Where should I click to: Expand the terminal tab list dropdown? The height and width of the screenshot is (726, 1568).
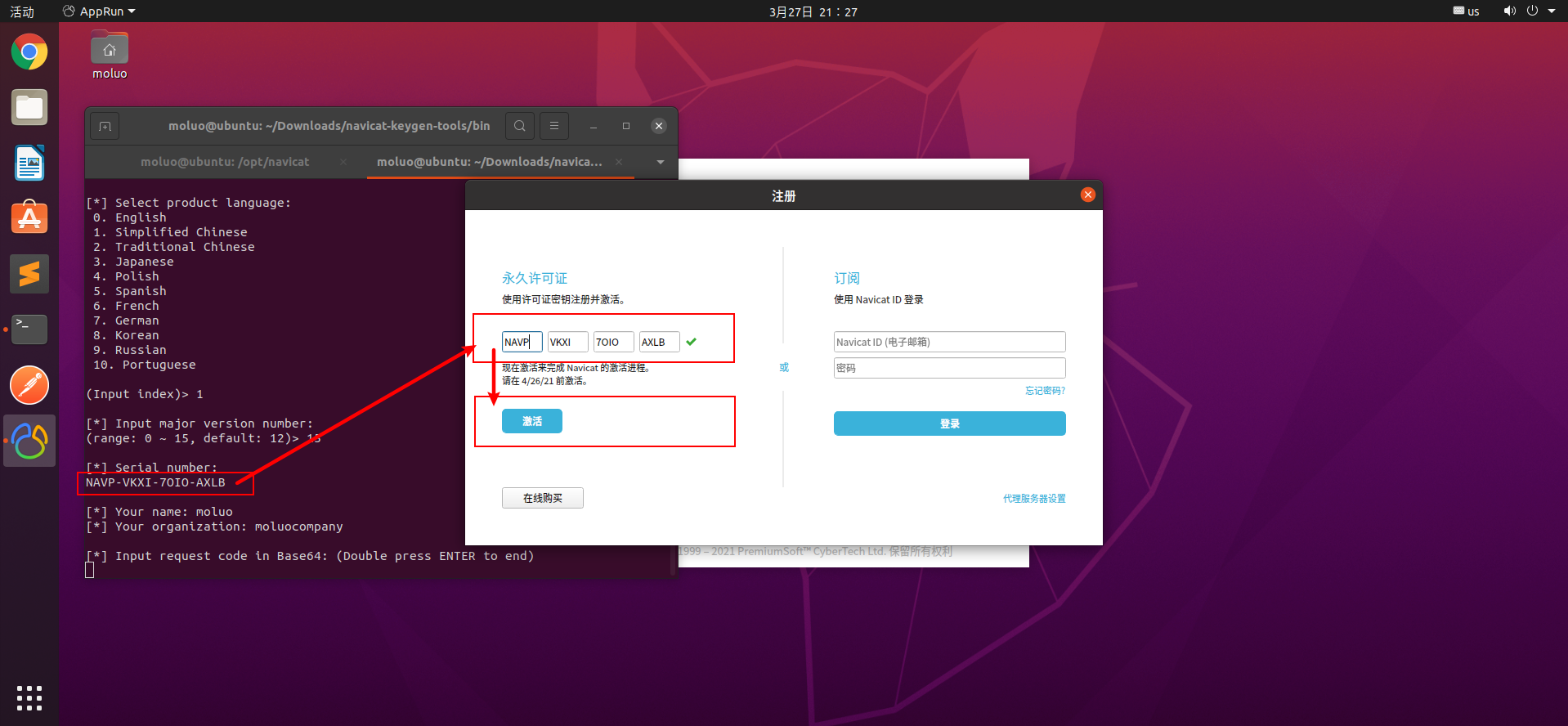(x=661, y=162)
